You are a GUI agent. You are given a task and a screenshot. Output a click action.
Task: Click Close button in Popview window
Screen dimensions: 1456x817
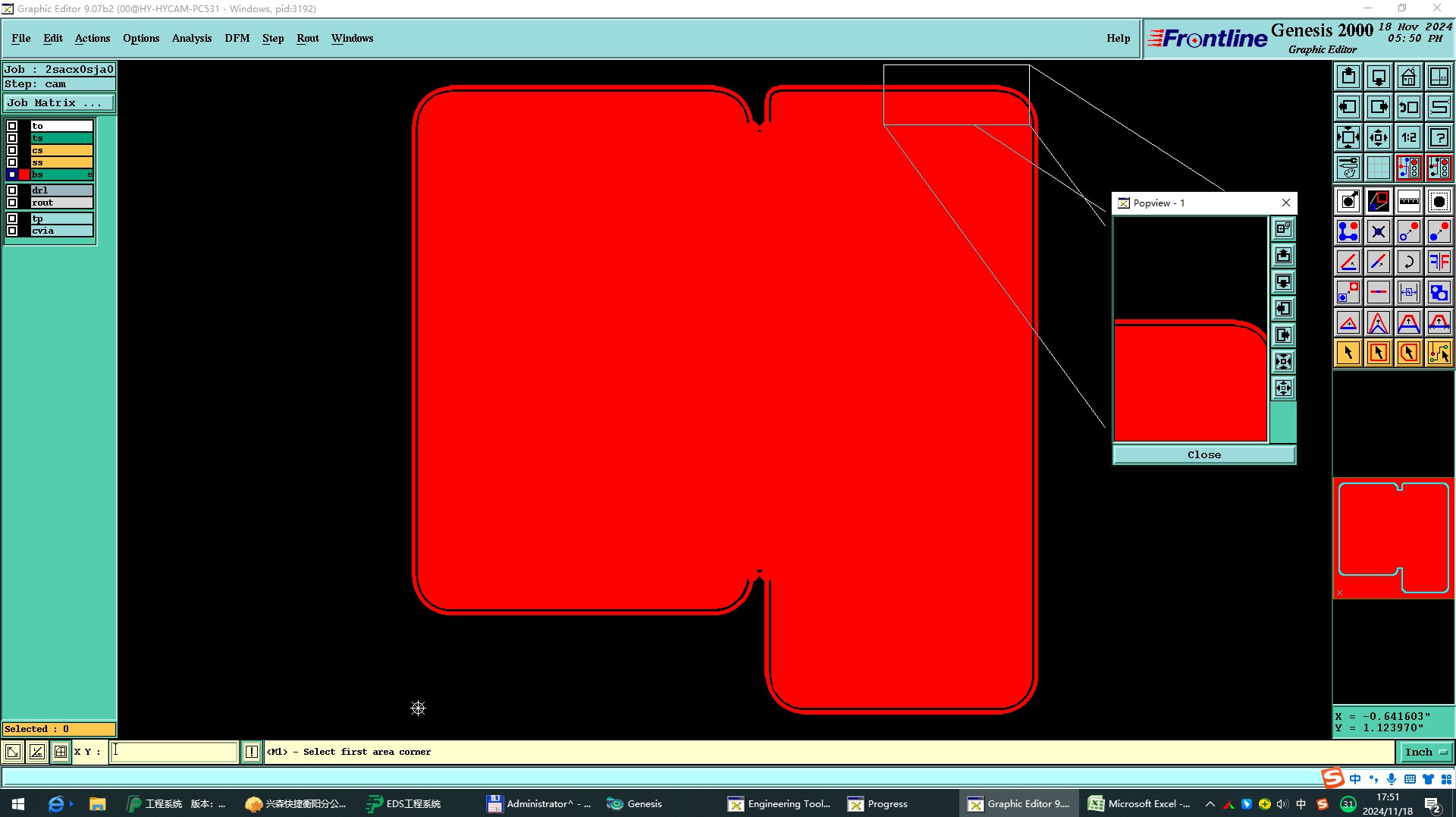[x=1204, y=454]
